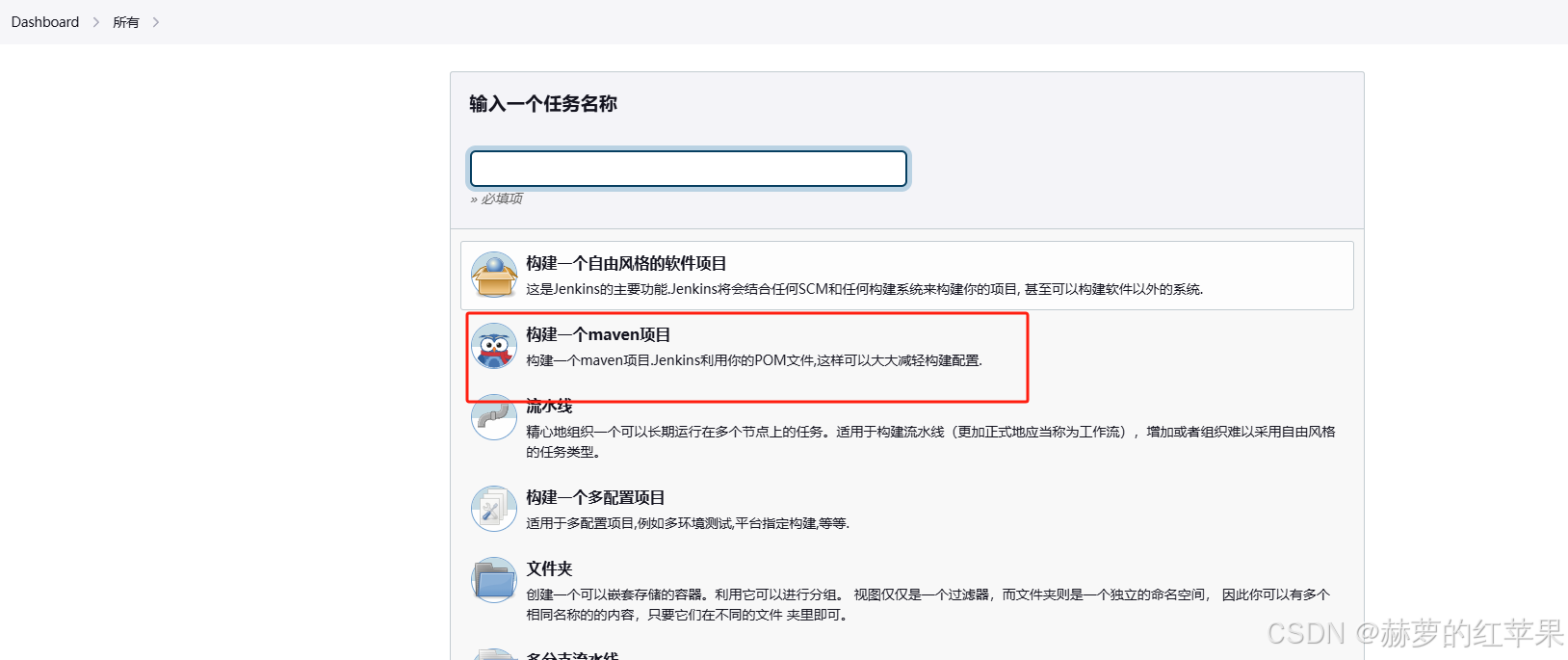Expand the chevron after 所有 breadcrumb

point(156,22)
